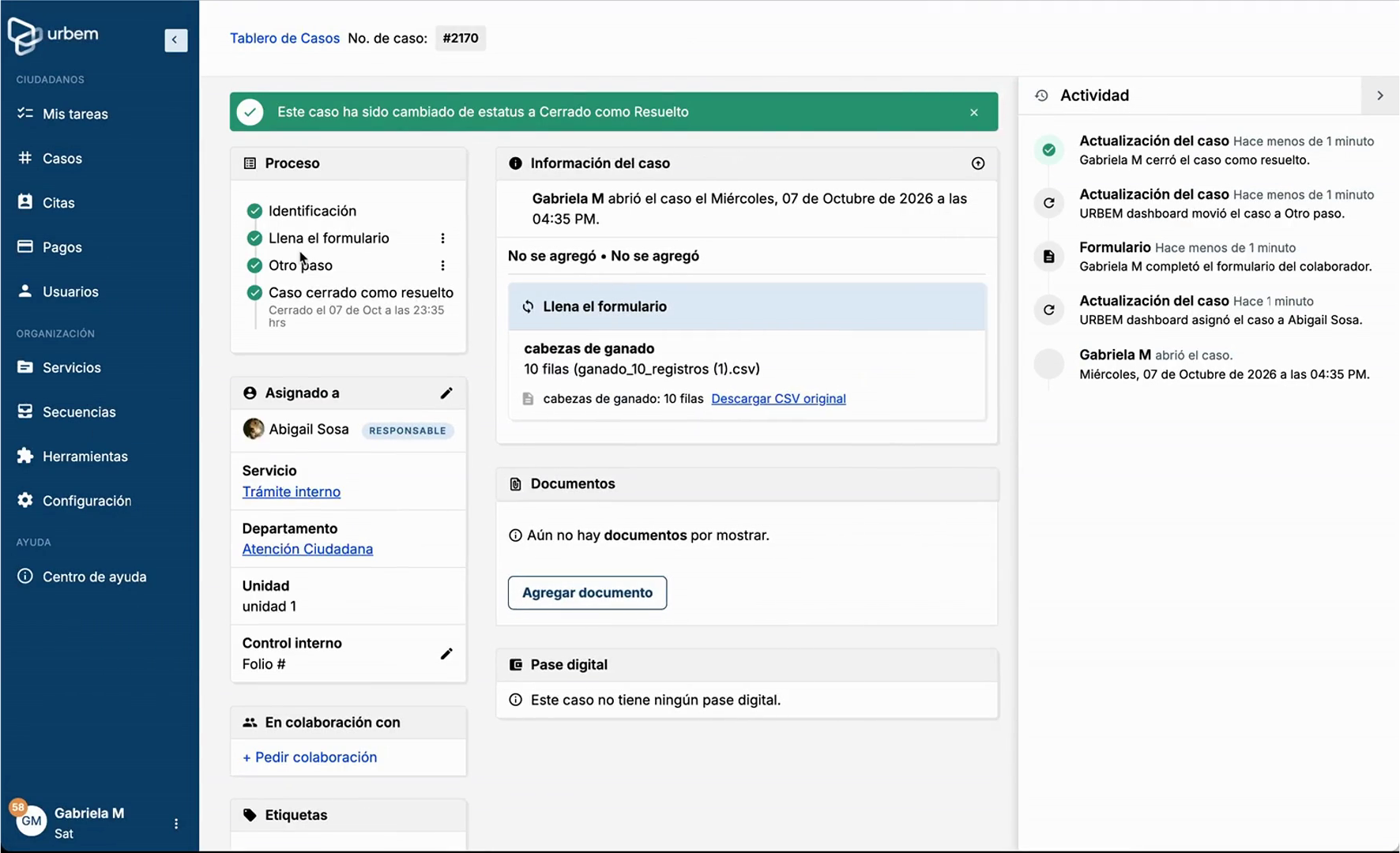Click Agregar documento button
The image size is (1400, 853).
click(x=587, y=592)
